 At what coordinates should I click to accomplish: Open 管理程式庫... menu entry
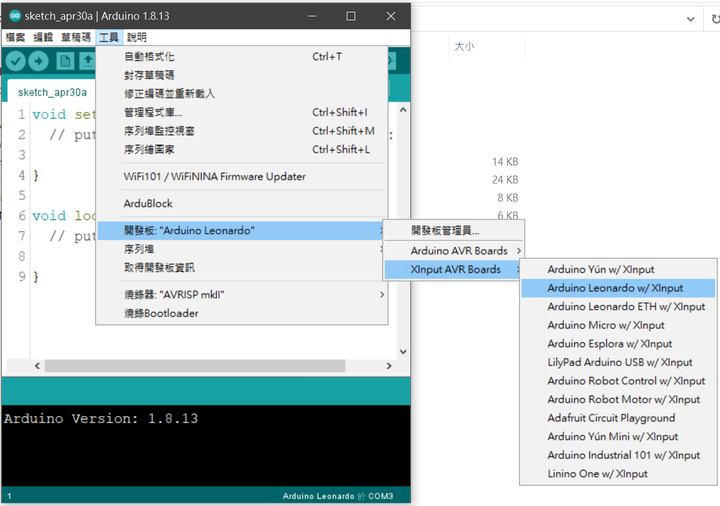pyautogui.click(x=242, y=112)
